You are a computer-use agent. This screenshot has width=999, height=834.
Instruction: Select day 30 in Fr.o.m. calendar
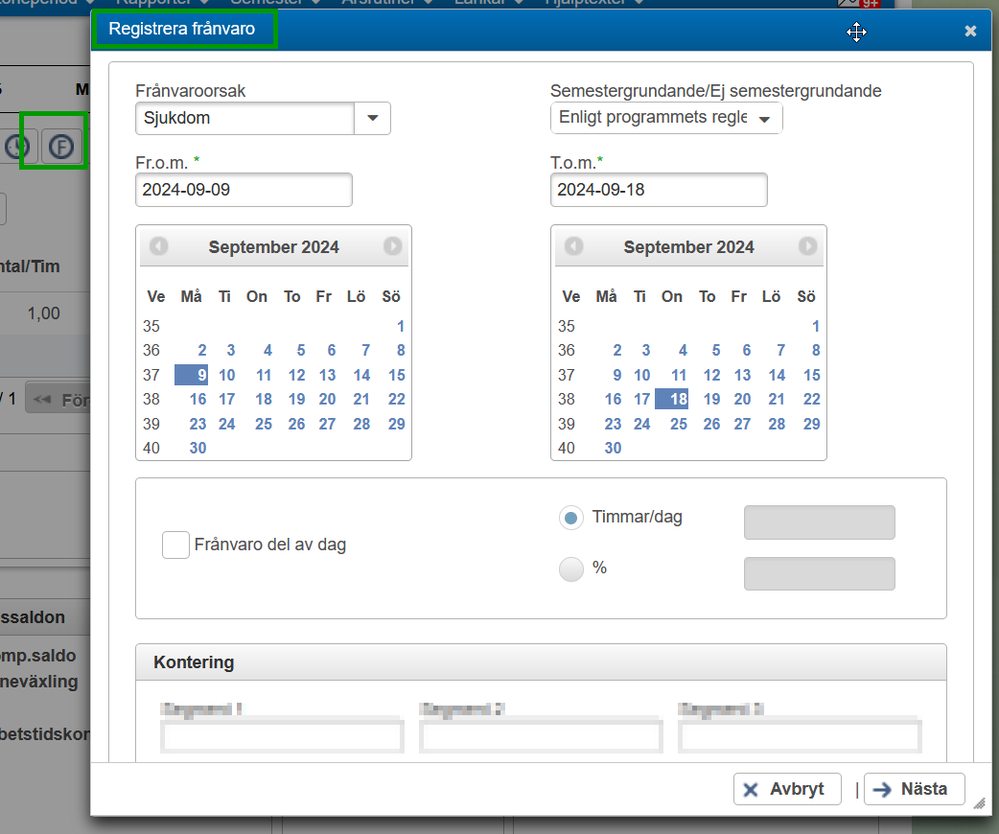[x=198, y=448]
